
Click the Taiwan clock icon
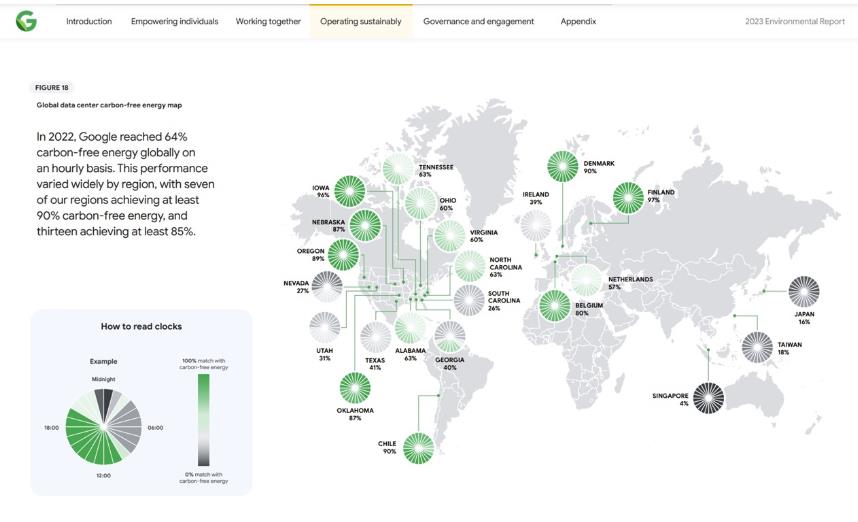coord(757,347)
